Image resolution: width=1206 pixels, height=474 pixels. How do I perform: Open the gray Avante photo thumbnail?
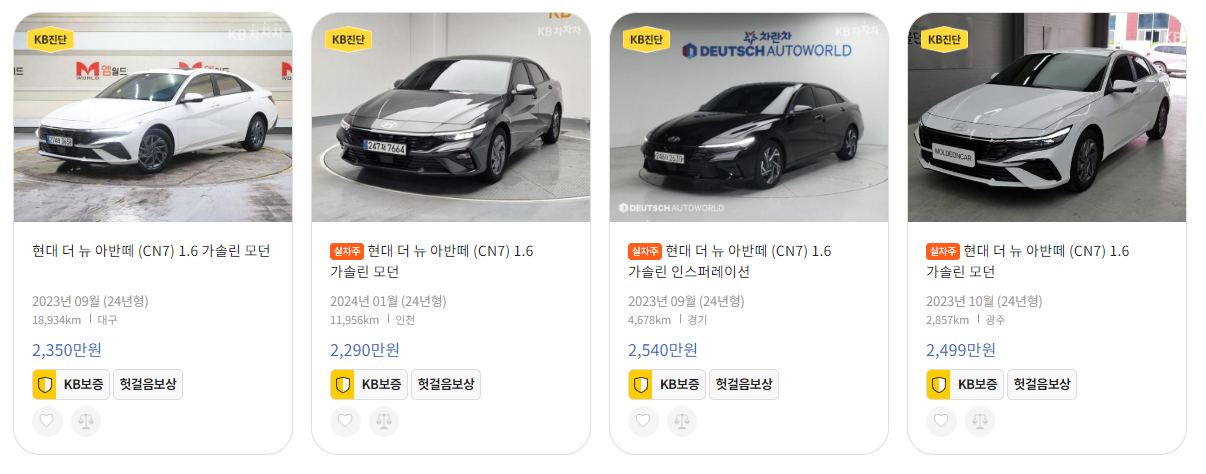(451, 117)
